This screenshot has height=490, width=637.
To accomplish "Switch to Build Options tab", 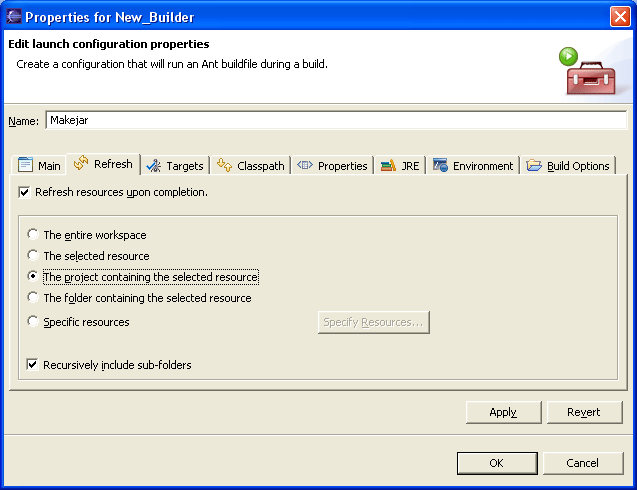I will pyautogui.click(x=568, y=165).
